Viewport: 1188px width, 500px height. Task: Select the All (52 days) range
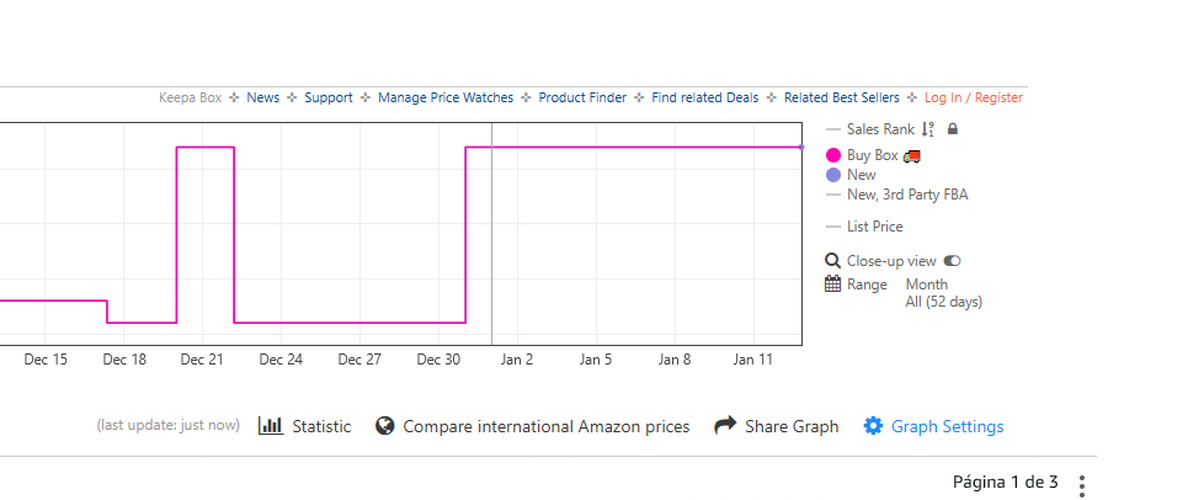point(944,302)
